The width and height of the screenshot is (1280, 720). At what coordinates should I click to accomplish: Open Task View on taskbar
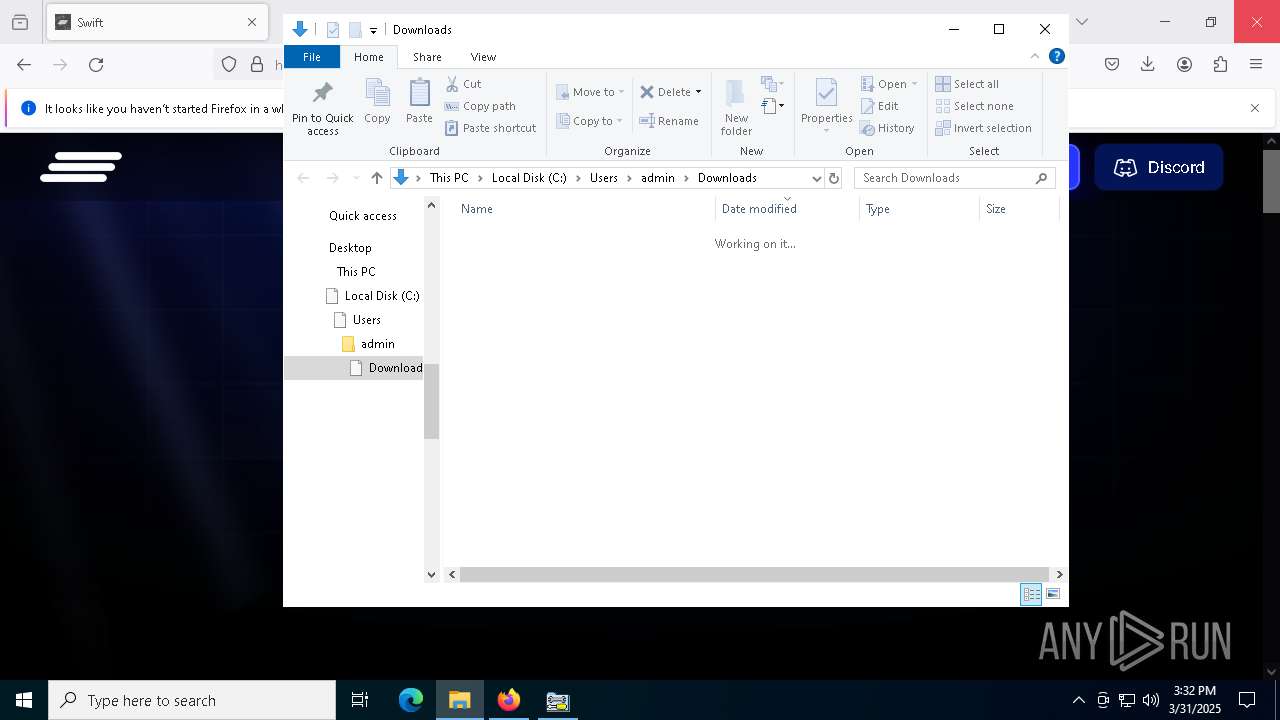360,700
